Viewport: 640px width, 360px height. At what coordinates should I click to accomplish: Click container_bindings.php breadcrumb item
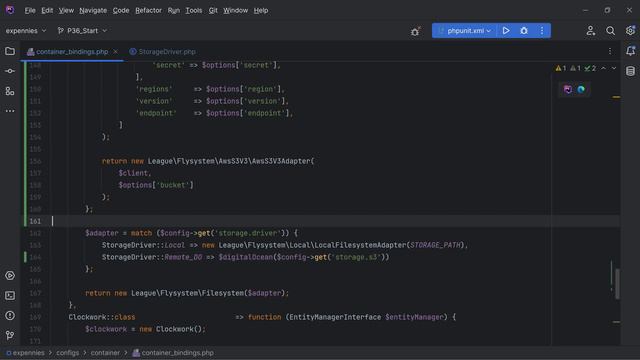(x=173, y=353)
